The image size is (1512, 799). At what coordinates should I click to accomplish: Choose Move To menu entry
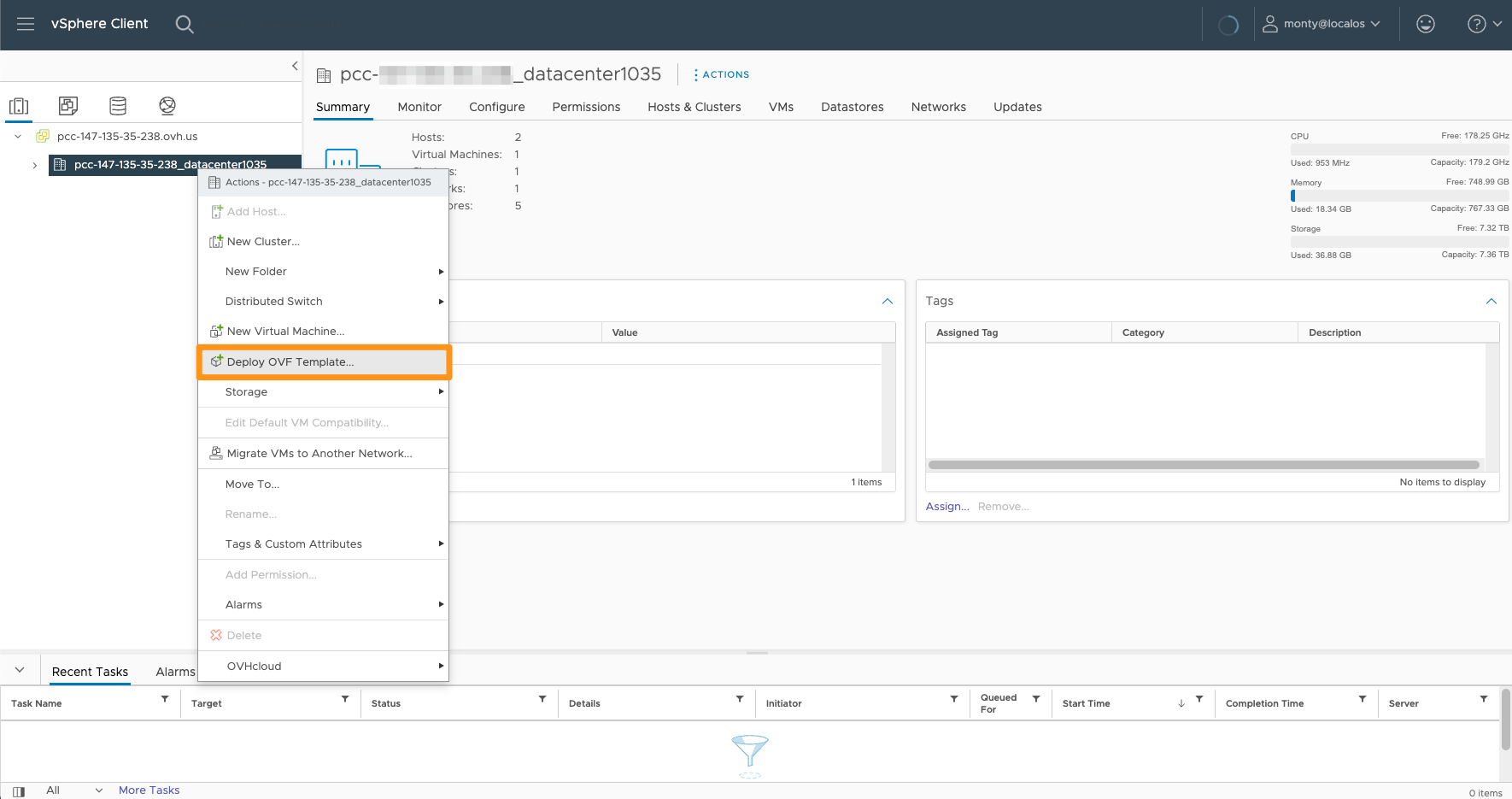[324, 485]
